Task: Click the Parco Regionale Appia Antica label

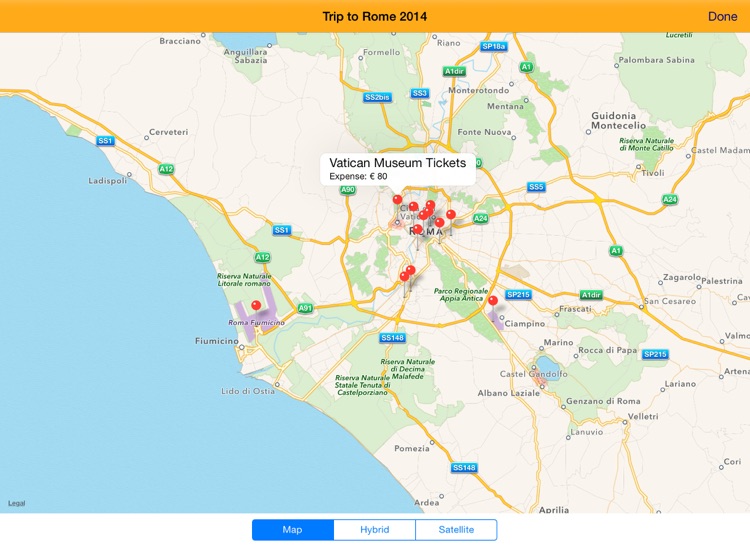Action: 461,295
